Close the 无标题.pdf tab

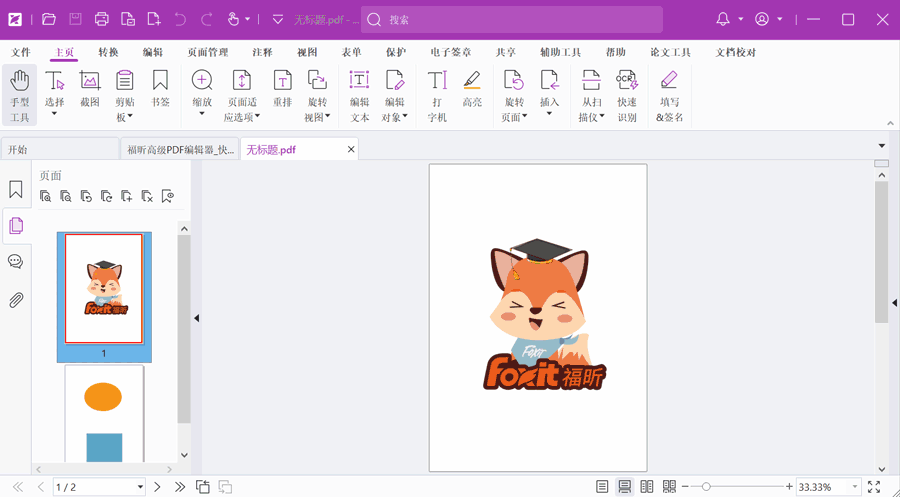click(351, 150)
